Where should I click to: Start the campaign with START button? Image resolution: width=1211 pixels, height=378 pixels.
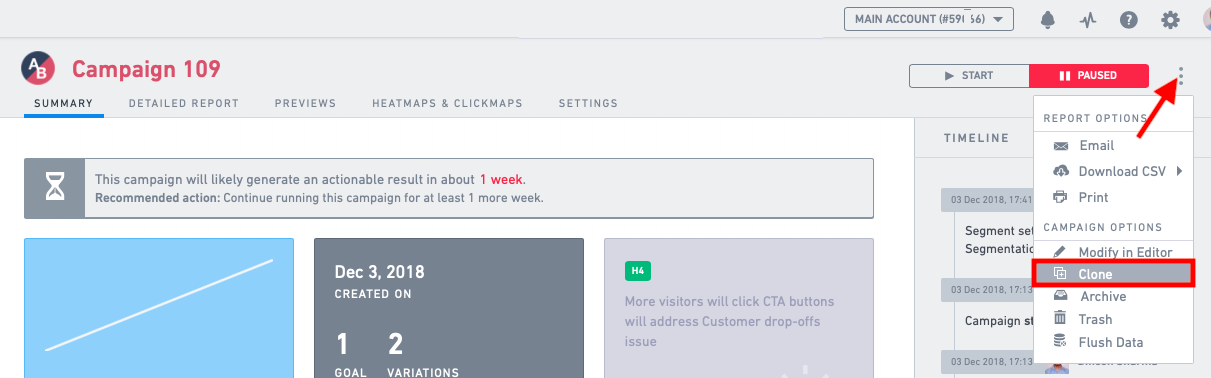969,75
